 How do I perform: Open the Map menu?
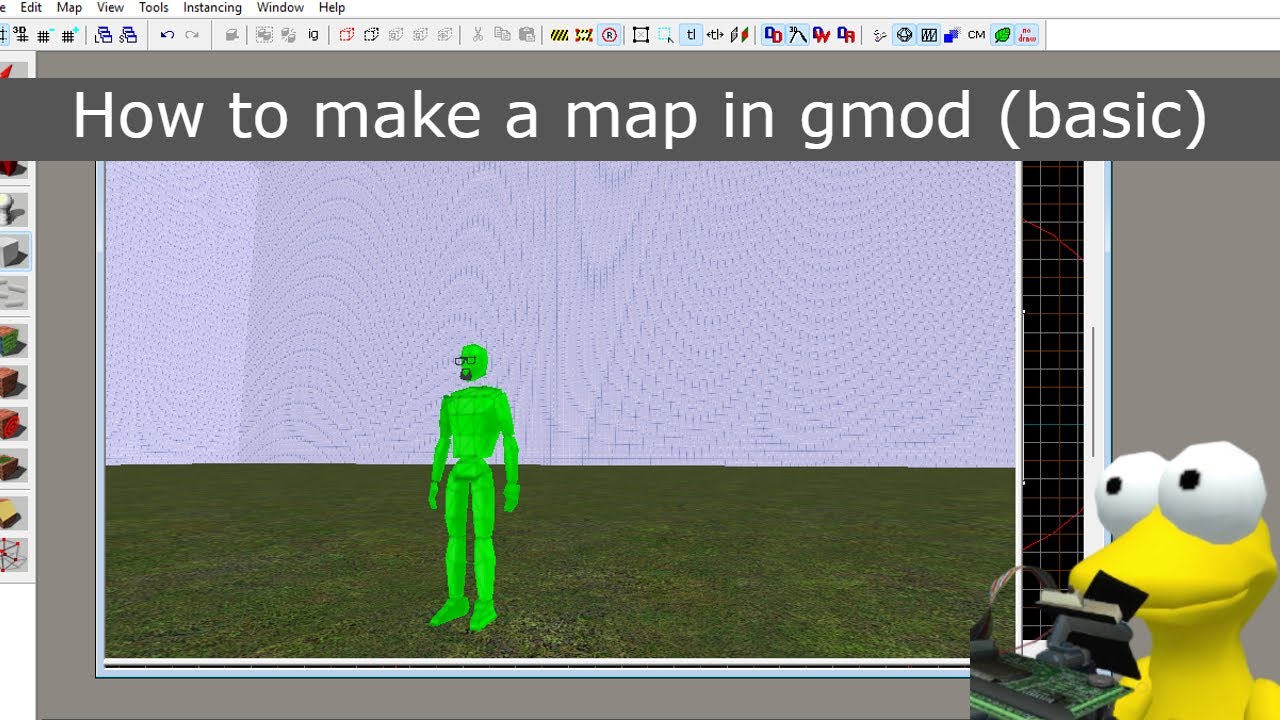[x=69, y=7]
